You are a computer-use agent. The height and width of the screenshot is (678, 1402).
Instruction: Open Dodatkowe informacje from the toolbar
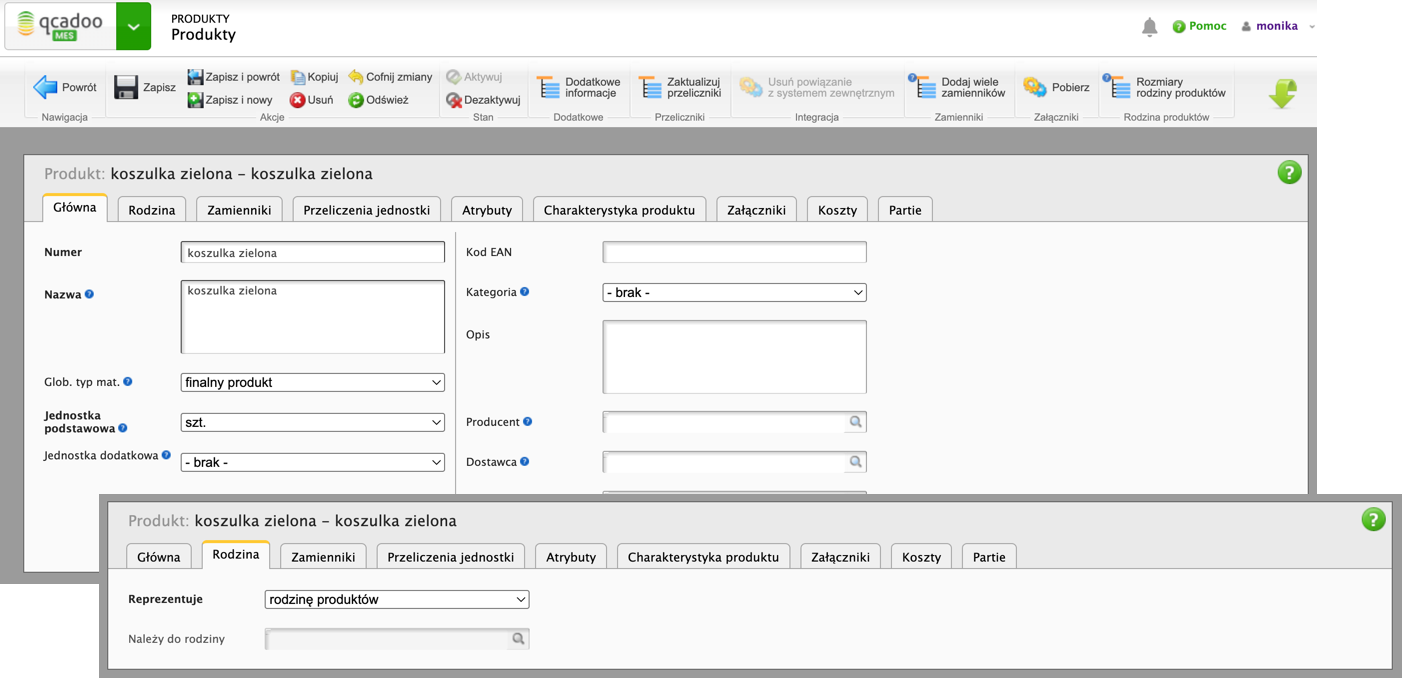(578, 88)
